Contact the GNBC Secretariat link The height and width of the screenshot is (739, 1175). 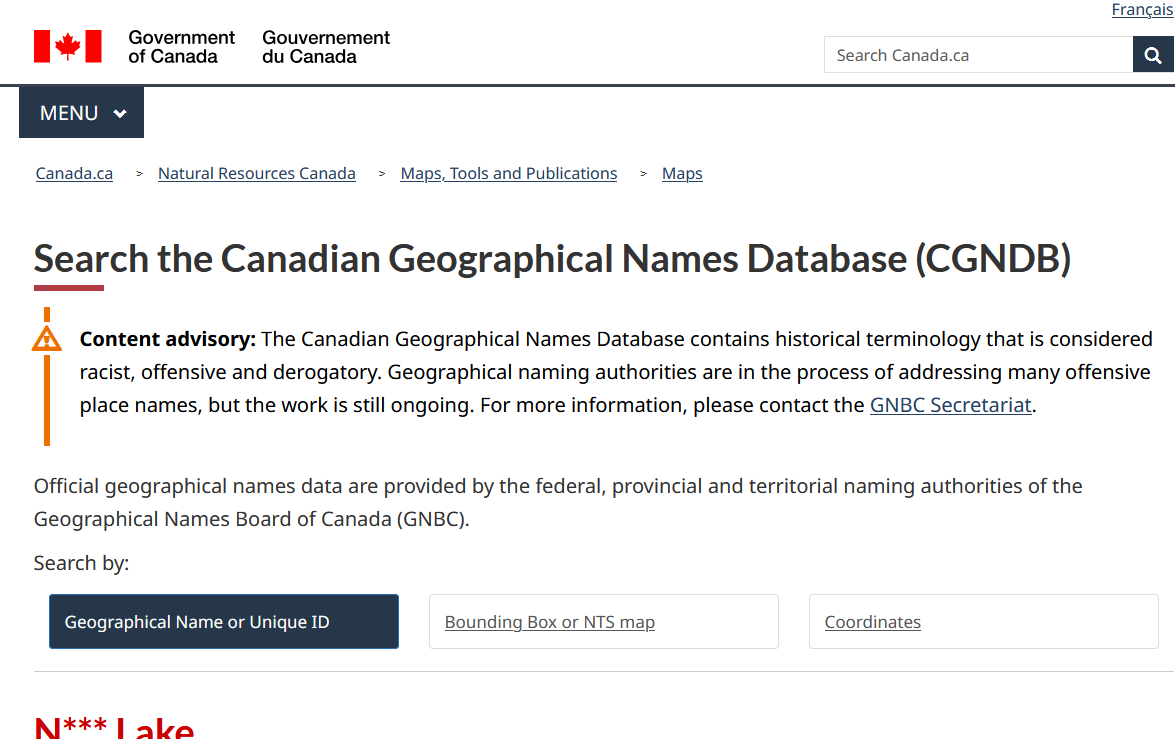point(950,405)
